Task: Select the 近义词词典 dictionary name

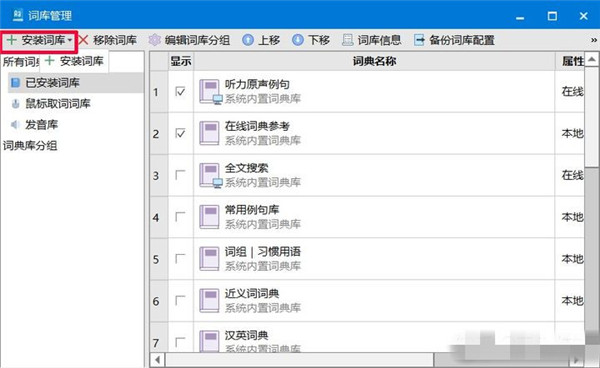Action: point(251,293)
